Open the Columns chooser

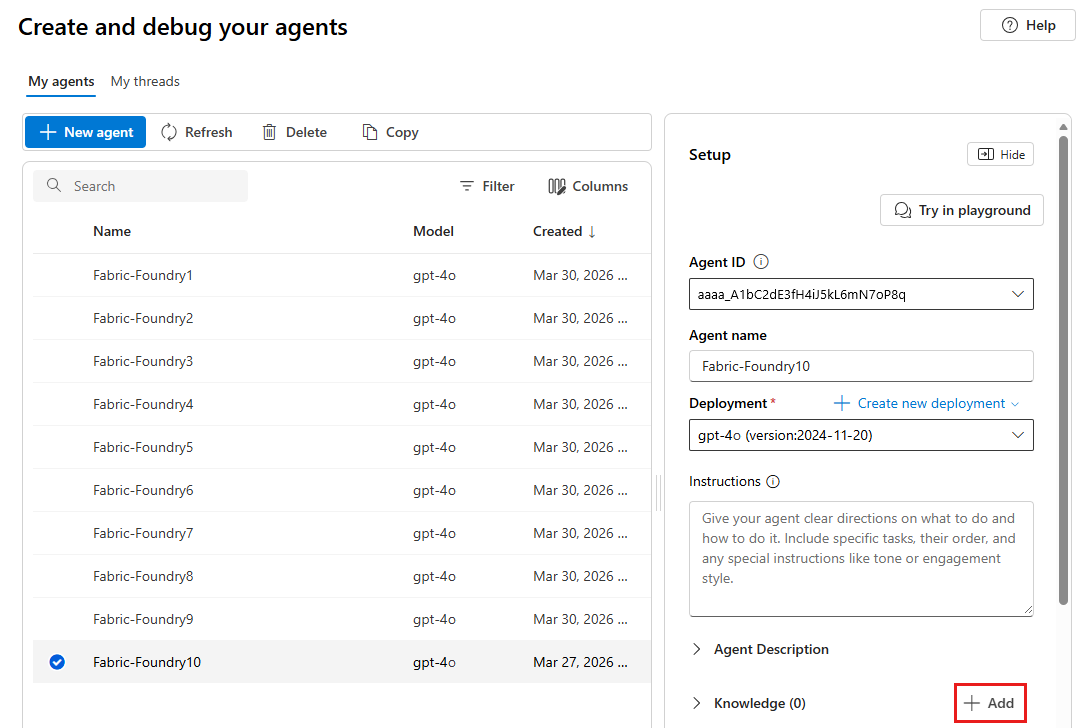[588, 186]
